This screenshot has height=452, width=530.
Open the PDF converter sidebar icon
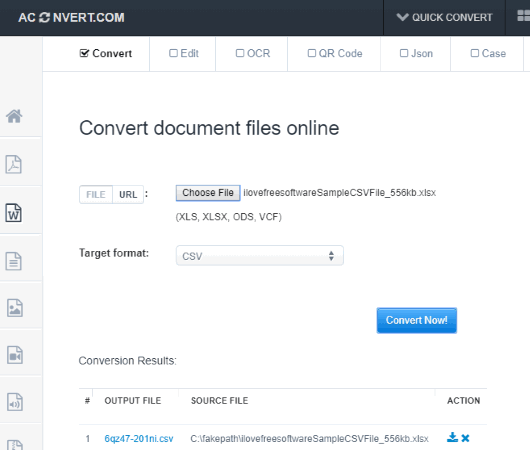coord(14,165)
